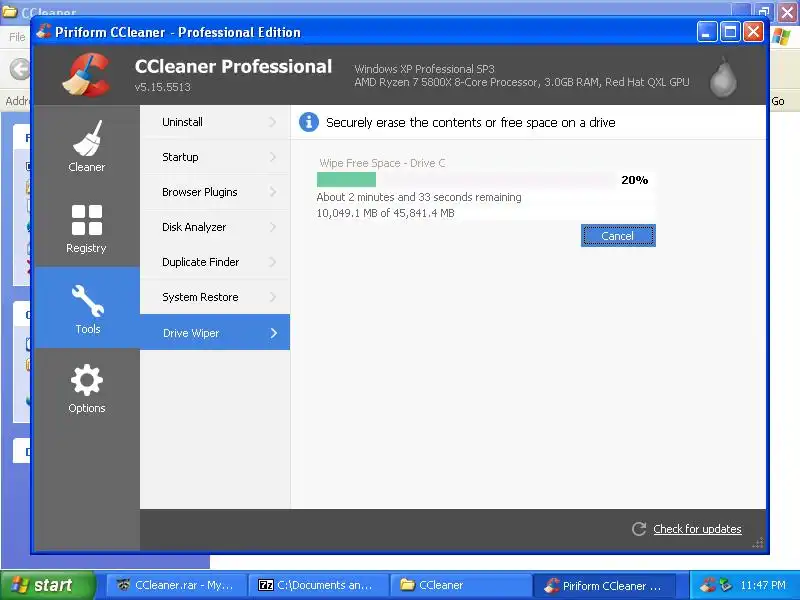Viewport: 800px width, 600px height.
Task: Click the chevron next to Uninstall
Action: click(x=273, y=122)
